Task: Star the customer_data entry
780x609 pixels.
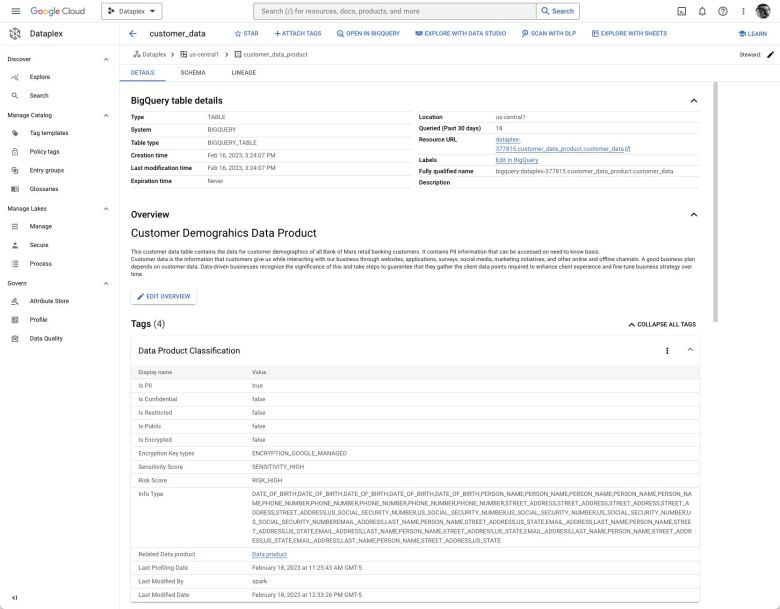Action: 245,33
